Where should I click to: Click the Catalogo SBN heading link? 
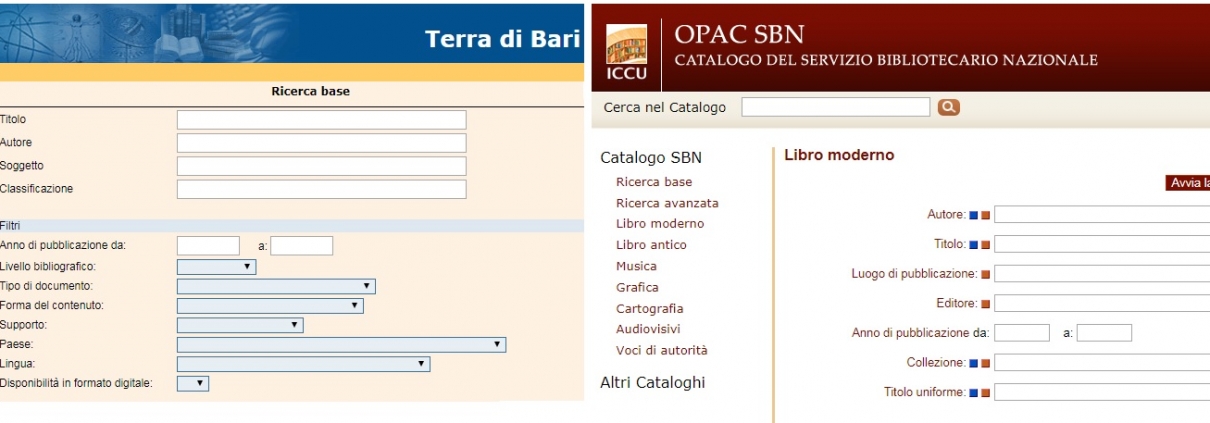pos(651,157)
